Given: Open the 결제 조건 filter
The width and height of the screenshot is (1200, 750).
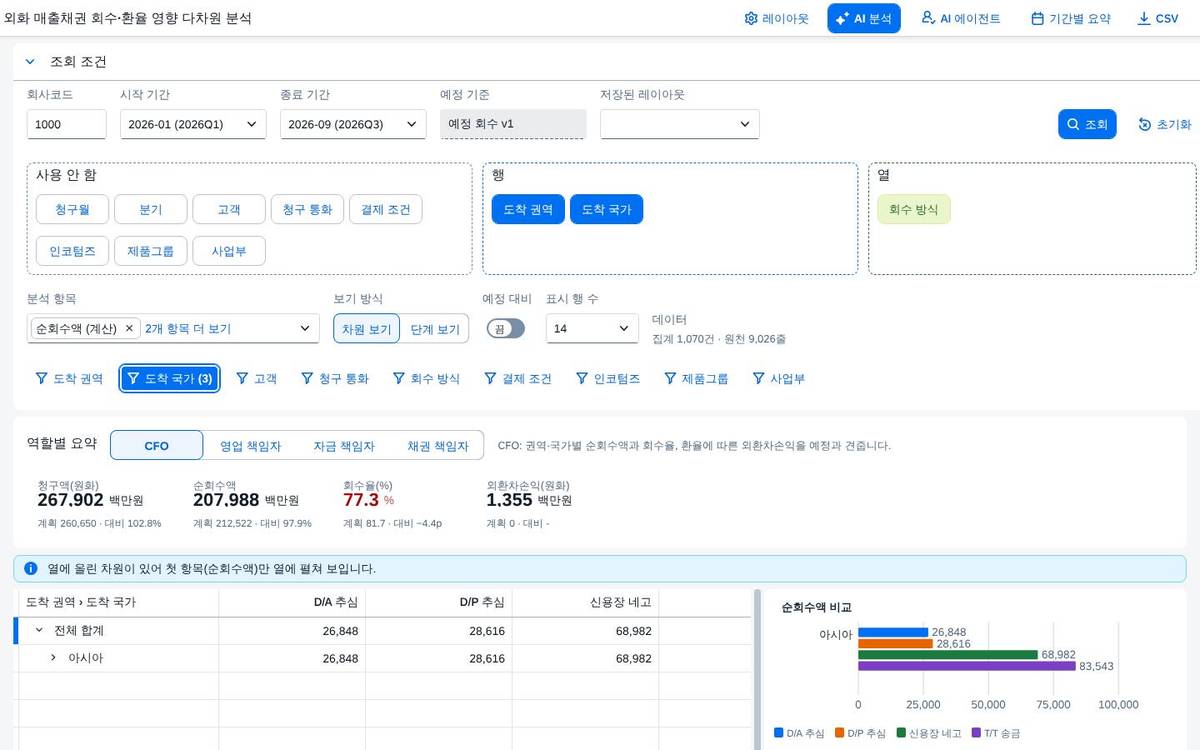Looking at the screenshot, I should tap(518, 379).
